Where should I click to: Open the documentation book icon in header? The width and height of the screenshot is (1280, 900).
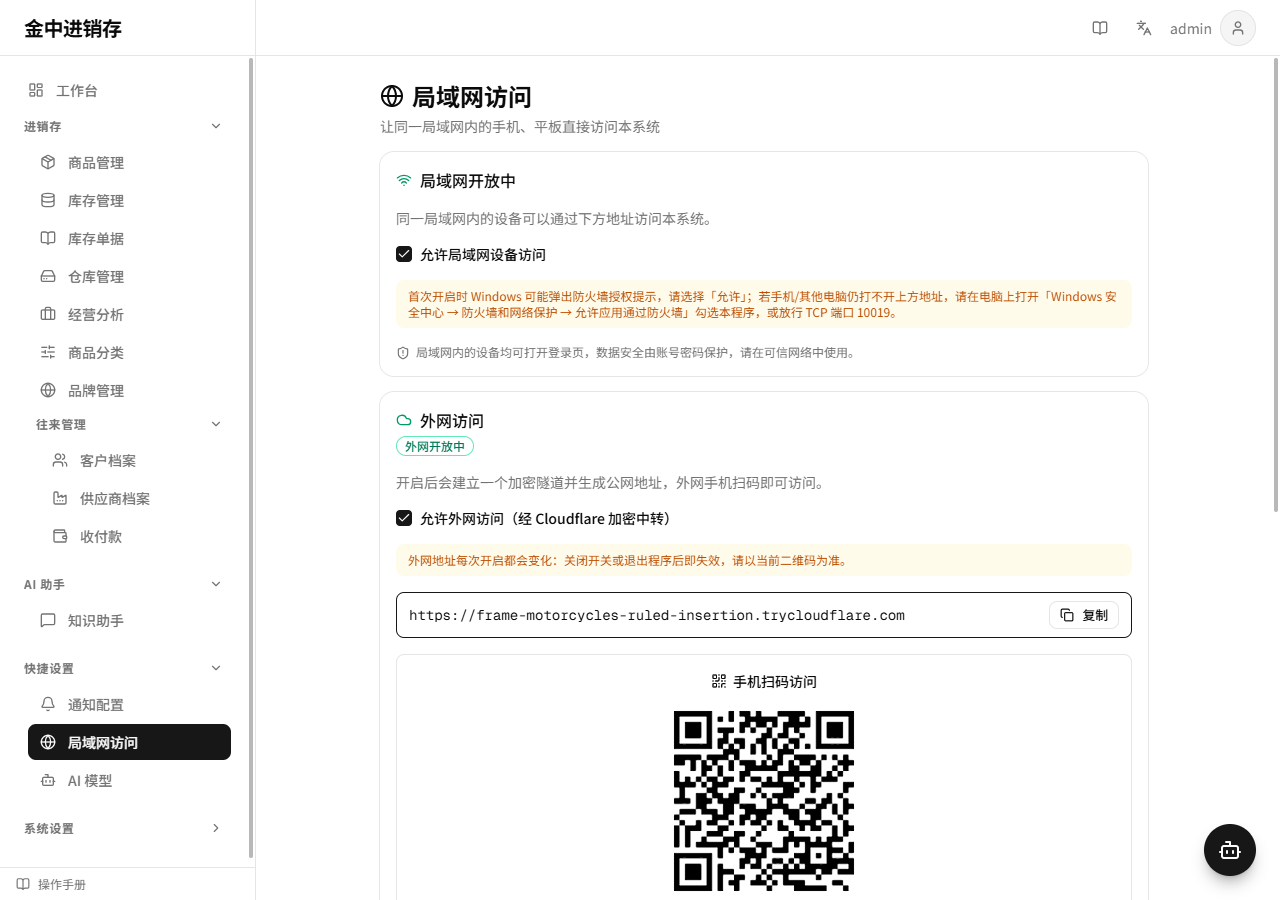pos(1100,28)
